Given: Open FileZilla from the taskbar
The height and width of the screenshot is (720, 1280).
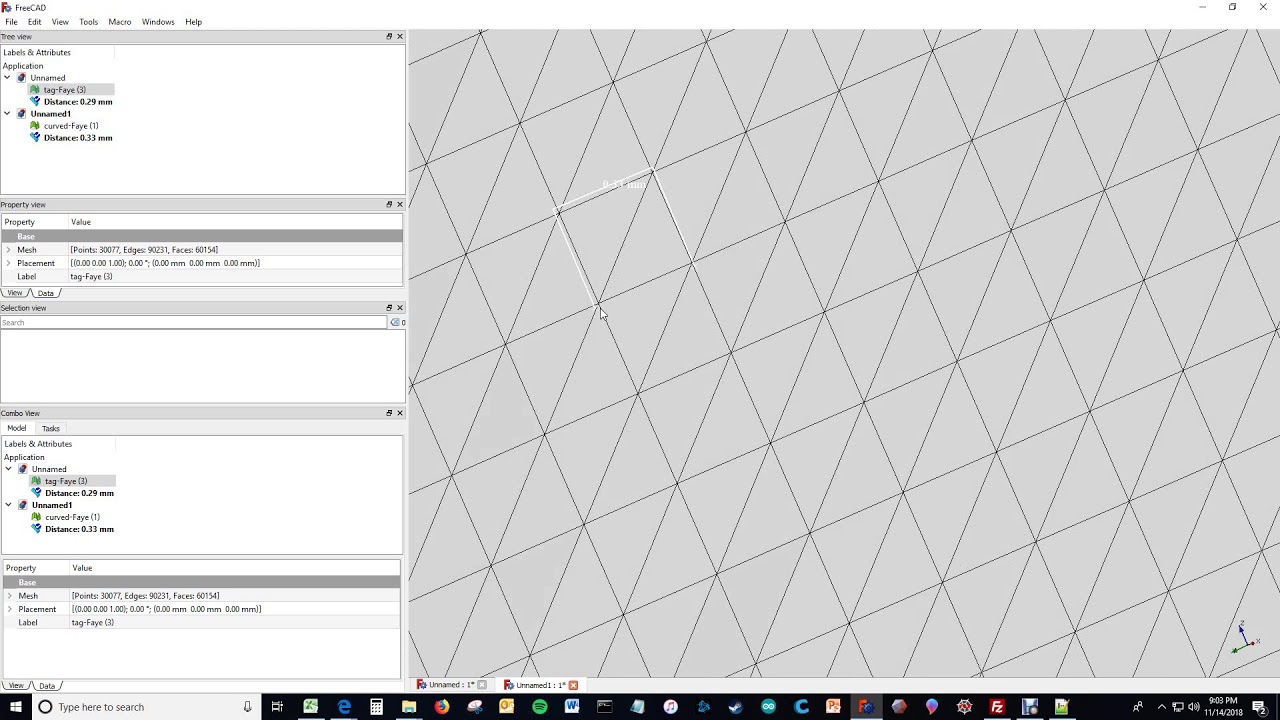Looking at the screenshot, I should [x=997, y=707].
